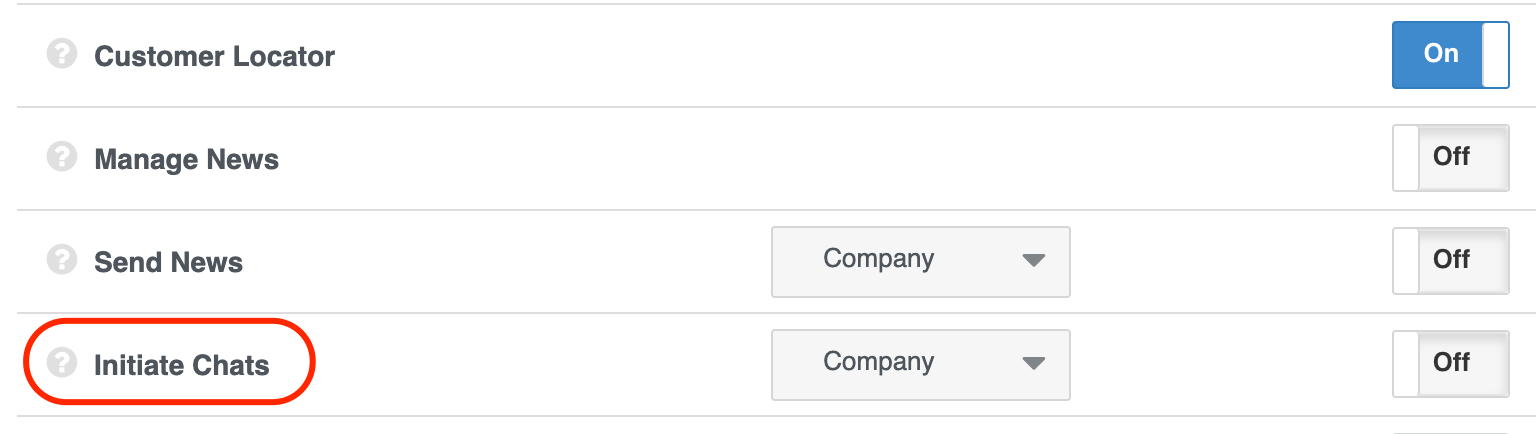
Task: Click the help icon beside Customer Locator
Action: 62,54
